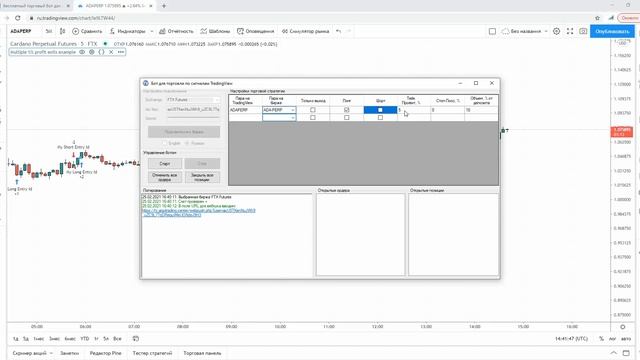
Task: Open the price scale settings gear, bottom right
Action: coord(622,327)
